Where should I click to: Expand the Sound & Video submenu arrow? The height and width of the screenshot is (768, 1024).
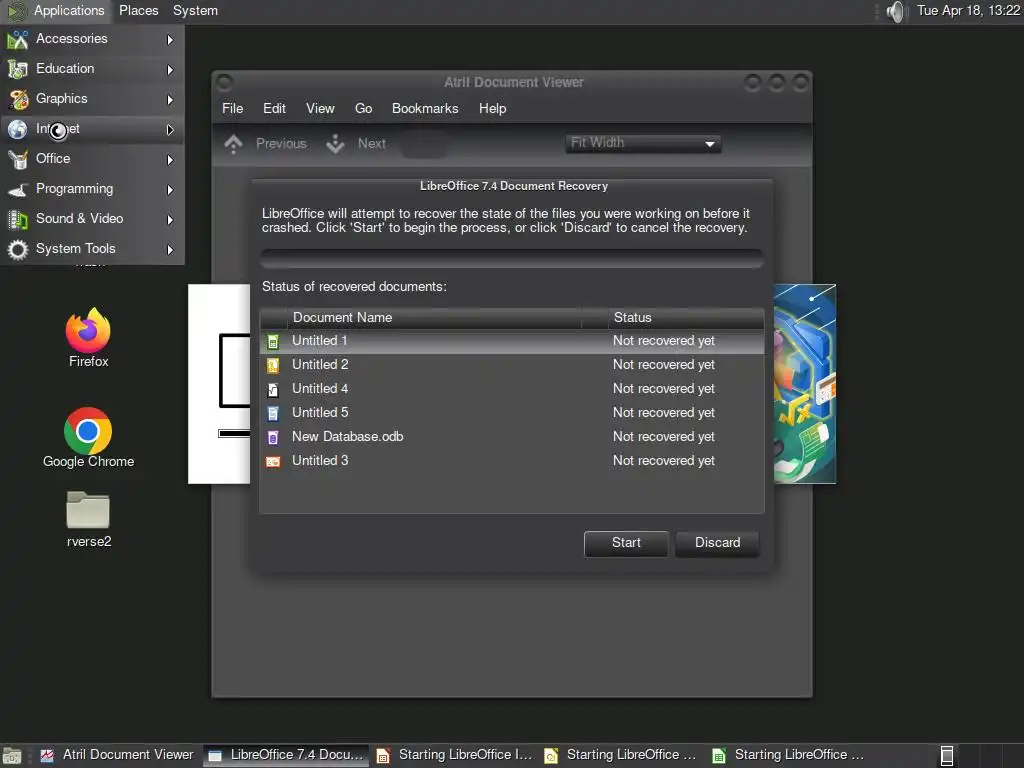170,220
